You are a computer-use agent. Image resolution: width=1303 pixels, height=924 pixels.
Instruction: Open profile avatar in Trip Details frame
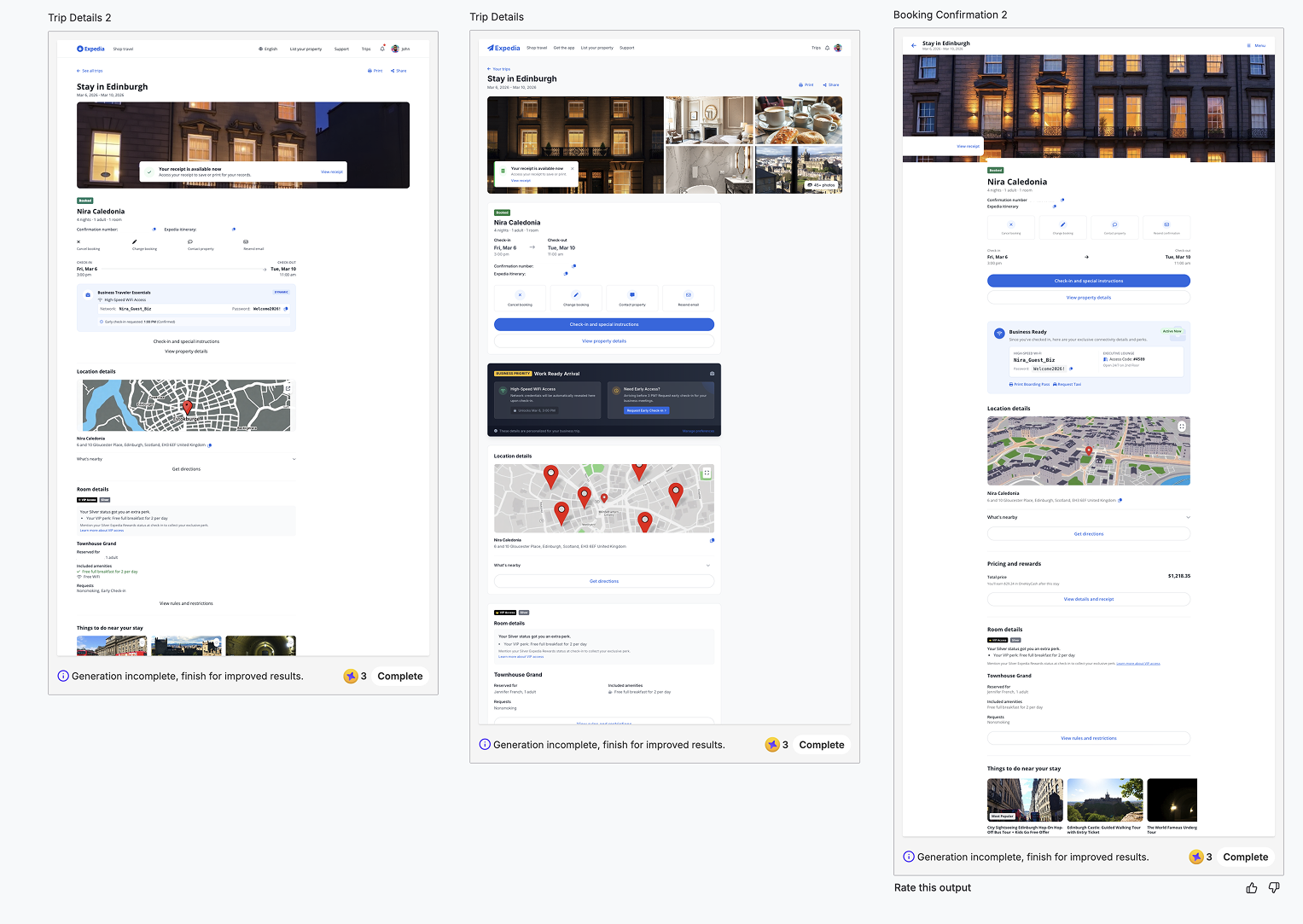(x=838, y=48)
